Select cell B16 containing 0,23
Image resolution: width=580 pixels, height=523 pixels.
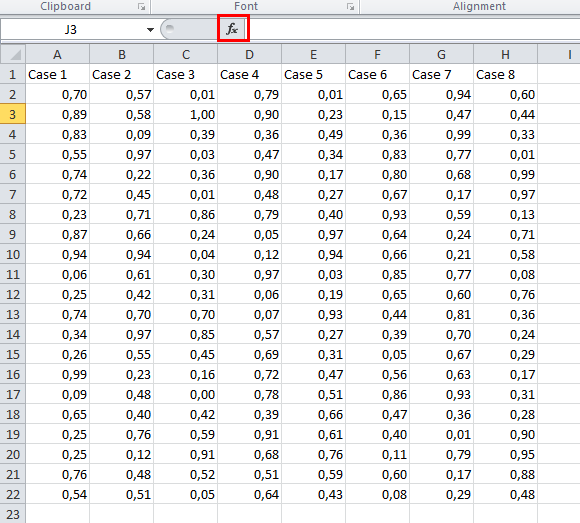click(x=122, y=374)
